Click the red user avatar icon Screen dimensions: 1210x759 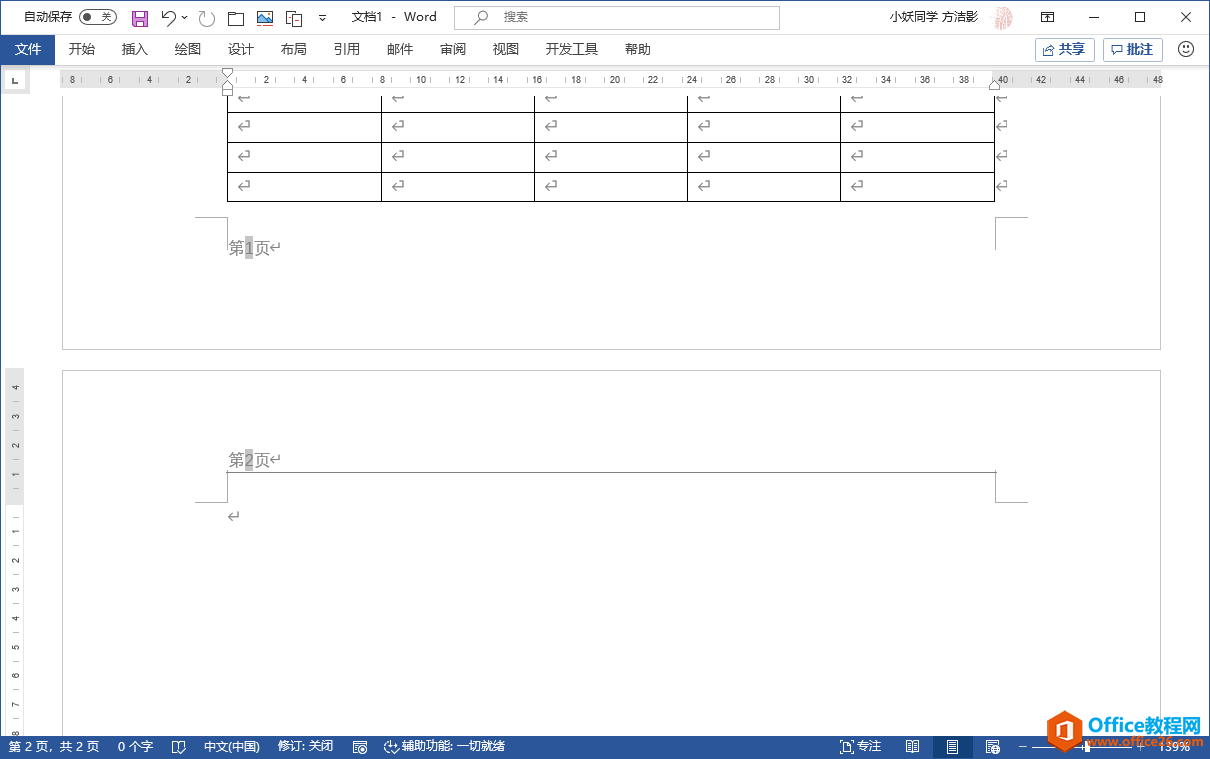click(1002, 17)
